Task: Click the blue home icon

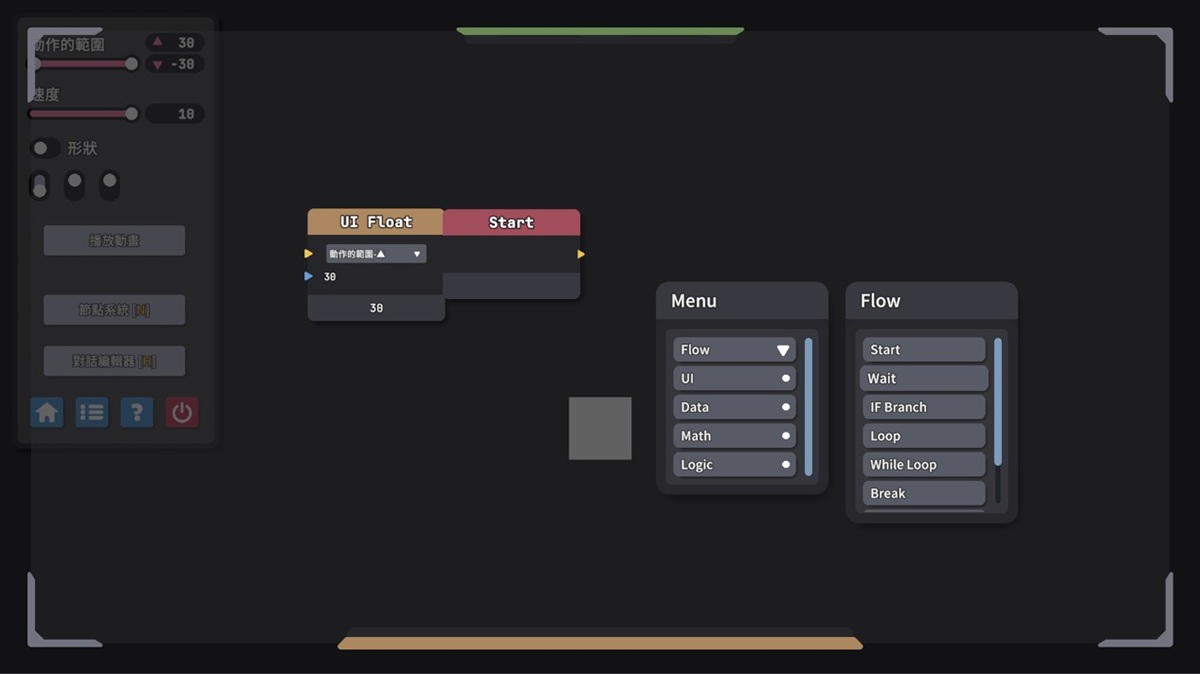Action: 47,412
